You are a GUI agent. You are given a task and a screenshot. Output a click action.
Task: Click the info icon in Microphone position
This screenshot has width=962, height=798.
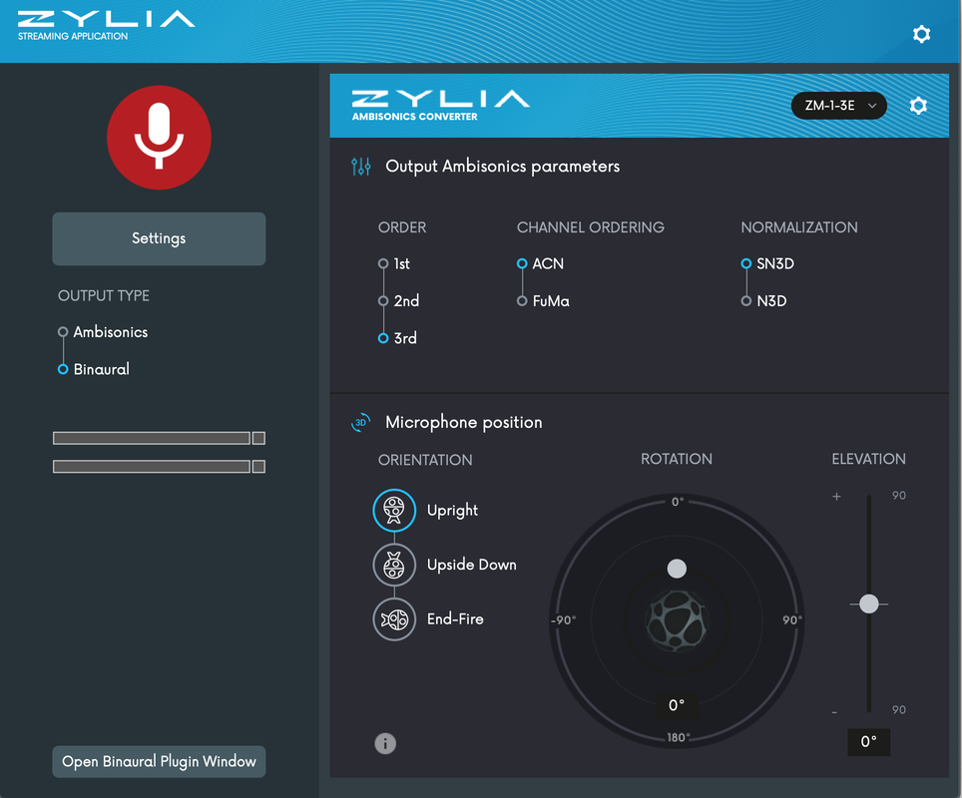385,743
